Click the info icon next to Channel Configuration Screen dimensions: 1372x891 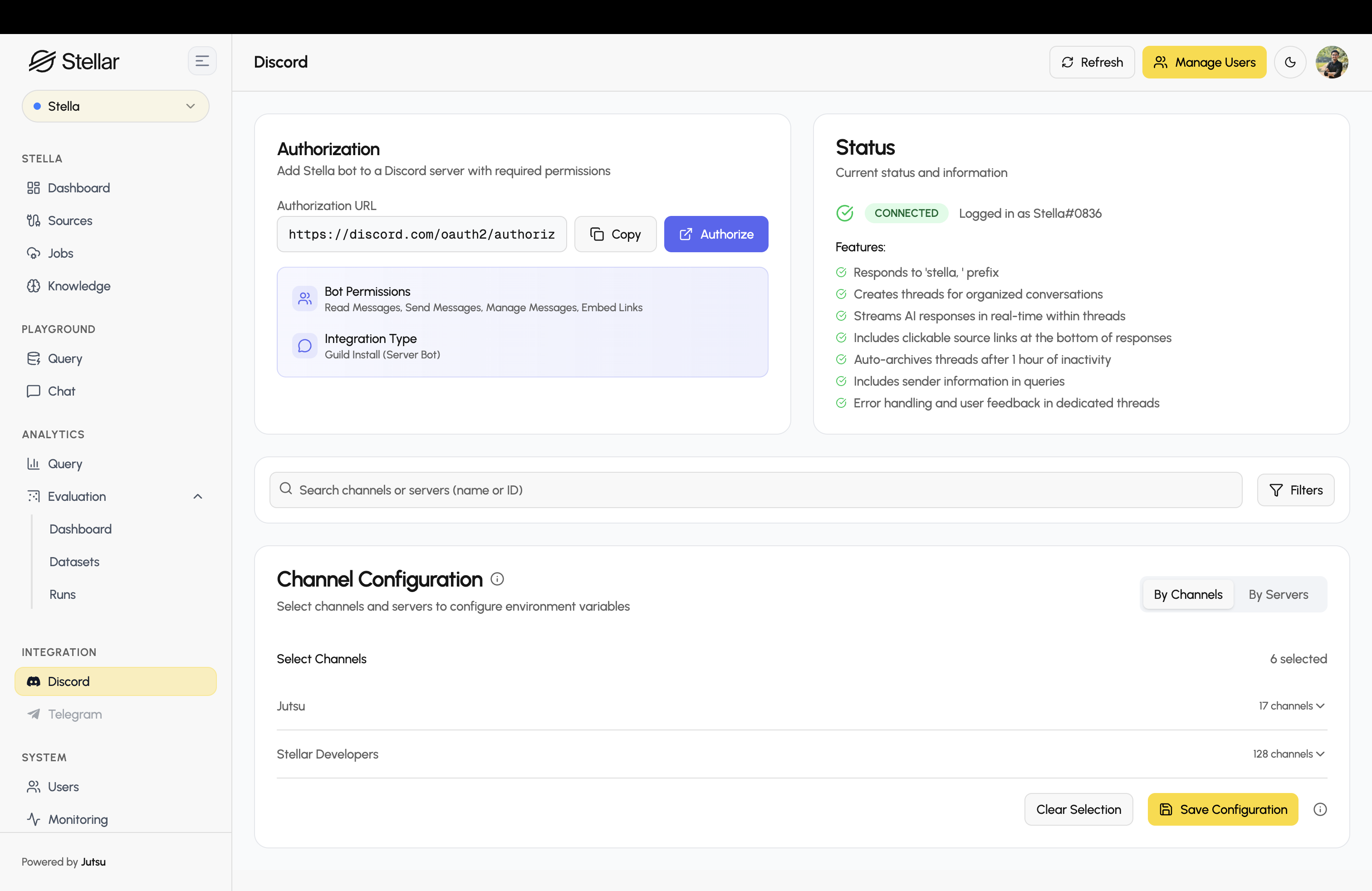point(497,579)
